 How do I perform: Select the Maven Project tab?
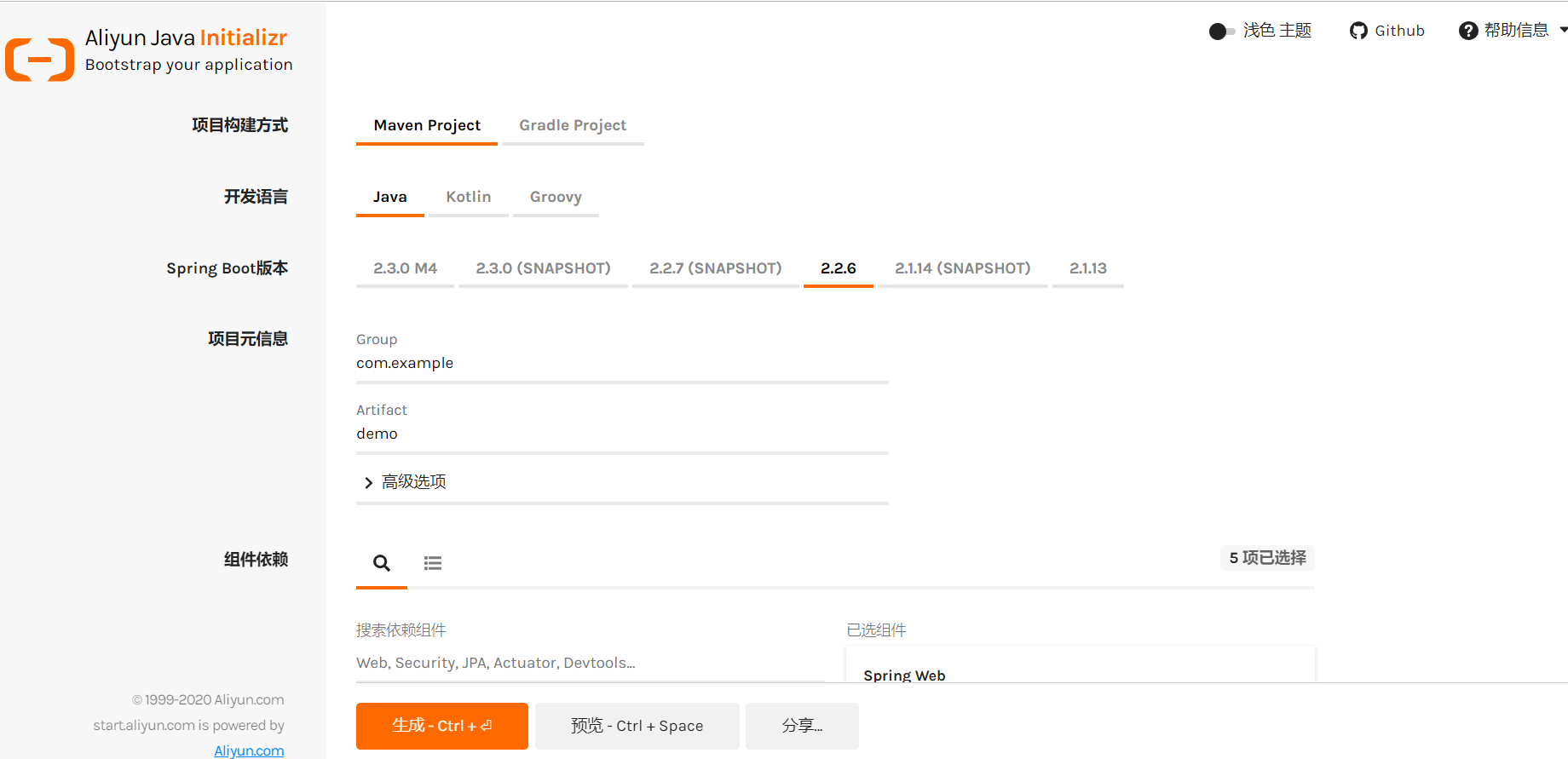point(427,125)
